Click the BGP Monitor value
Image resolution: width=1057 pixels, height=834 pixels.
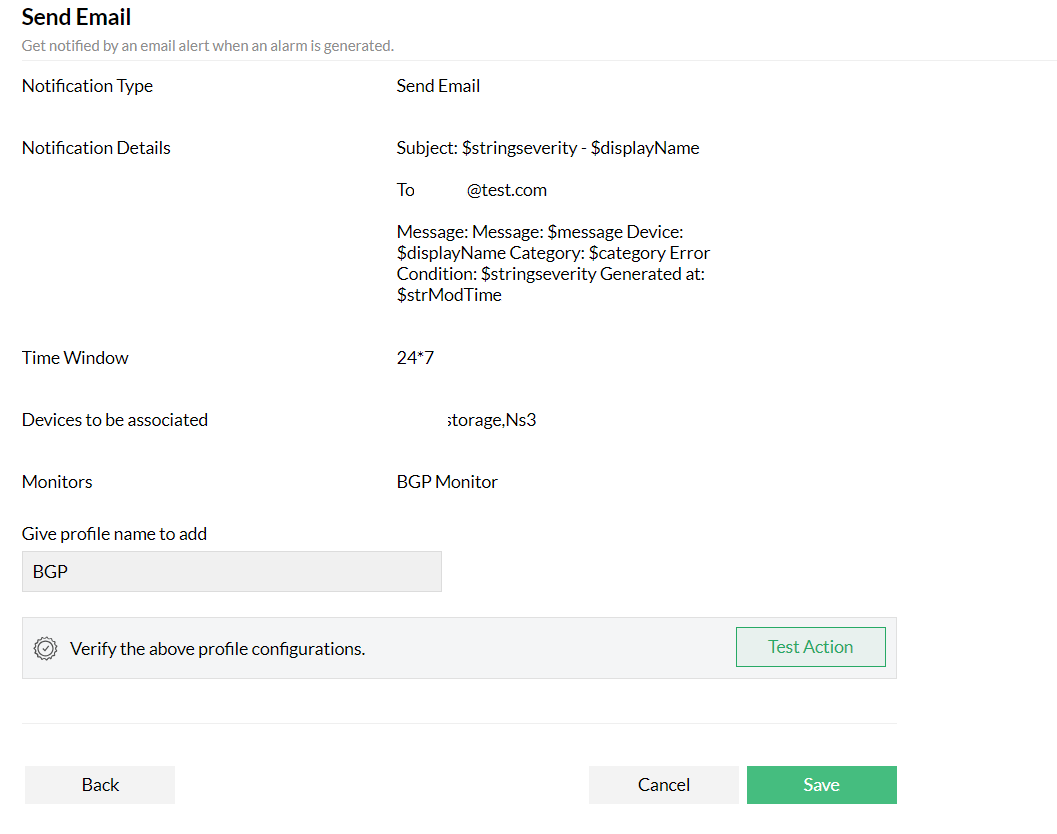447,481
